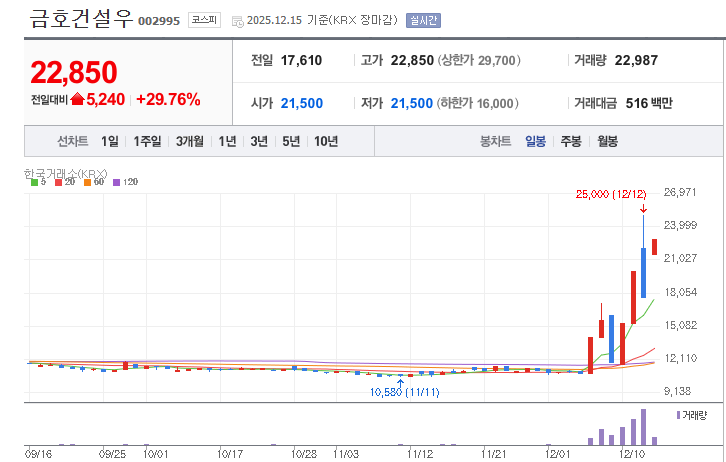726x462 pixels.
Task: Select the 일봉 candlestick chart
Action: [535, 141]
